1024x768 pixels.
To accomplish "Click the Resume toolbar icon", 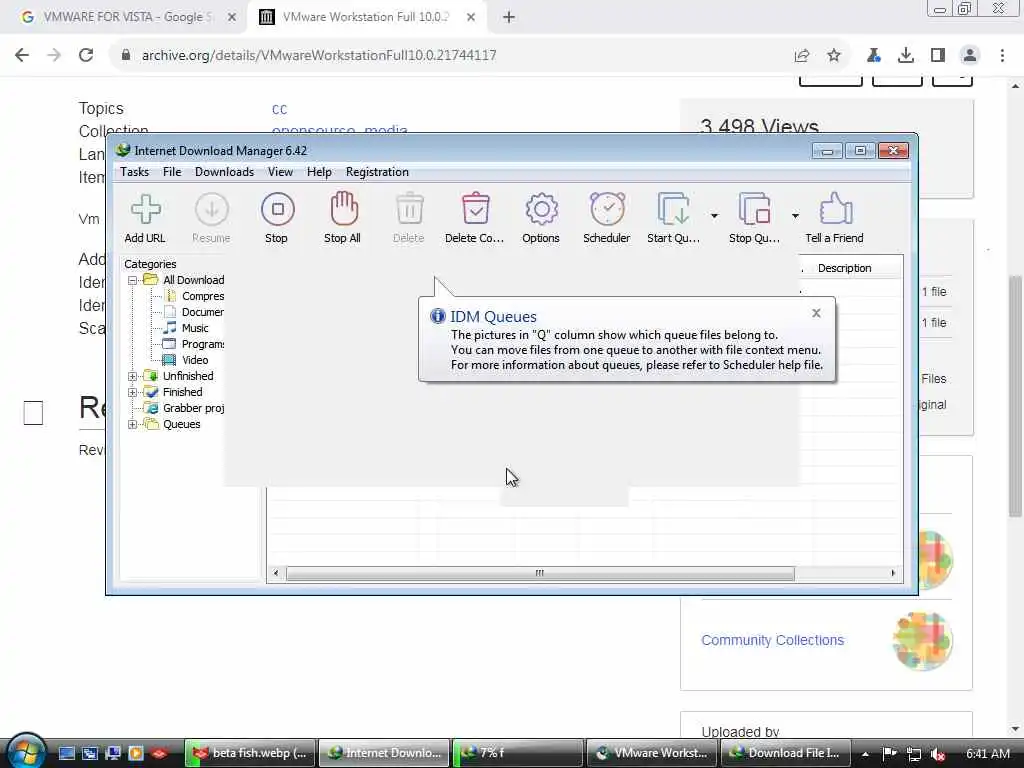I will click(211, 218).
